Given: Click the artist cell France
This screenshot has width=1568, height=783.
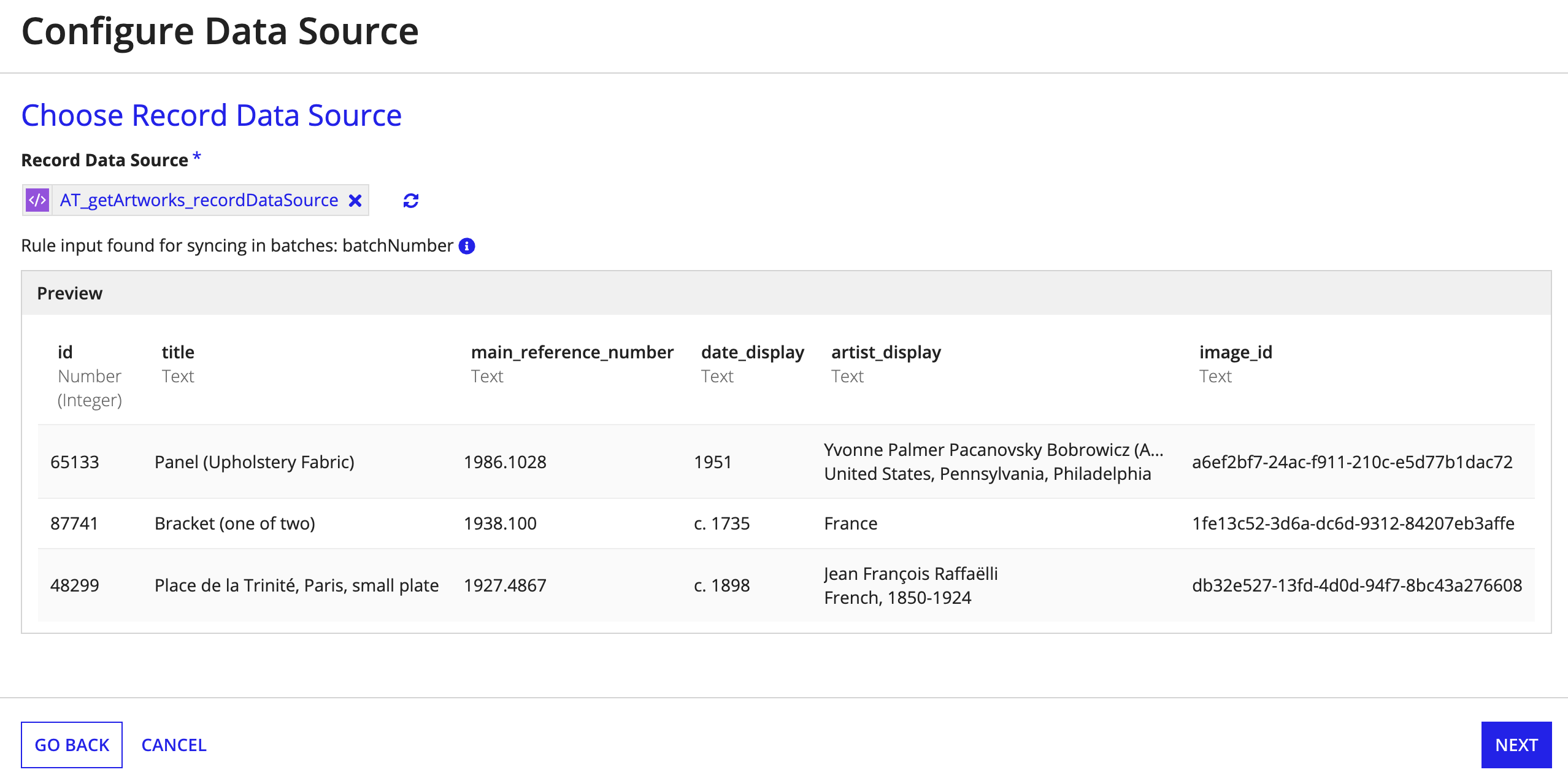Looking at the screenshot, I should [850, 523].
